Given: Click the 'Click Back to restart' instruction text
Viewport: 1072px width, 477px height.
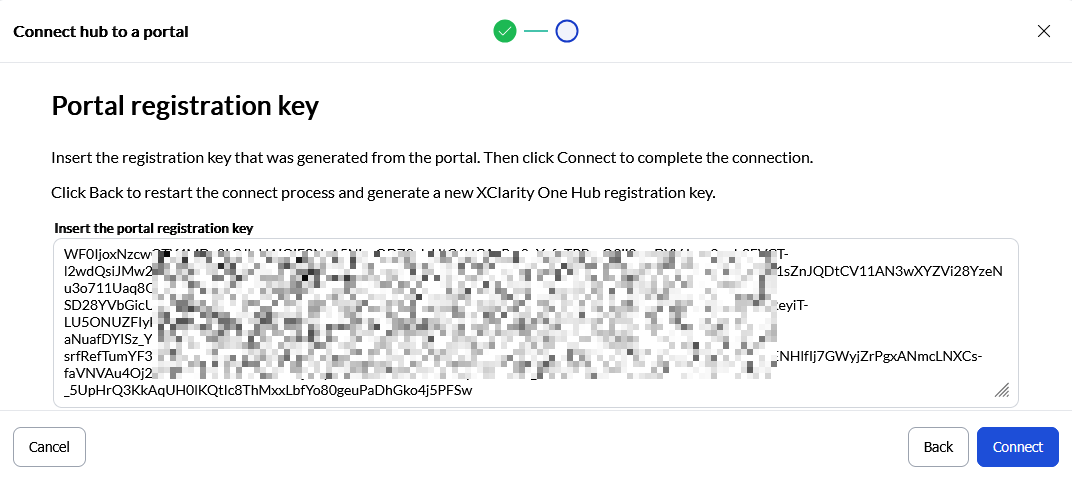Looking at the screenshot, I should [x=383, y=192].
